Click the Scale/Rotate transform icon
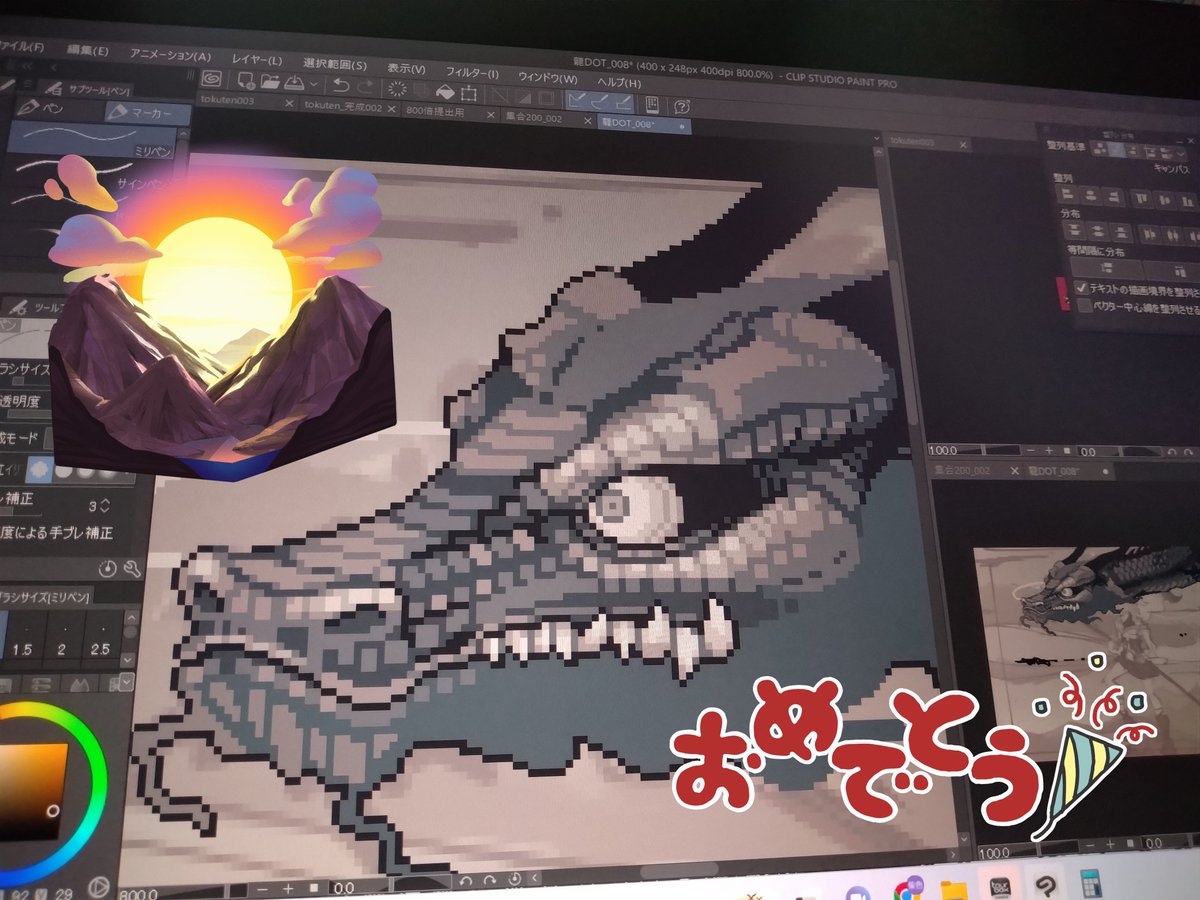This screenshot has height=900, width=1200. click(x=468, y=92)
